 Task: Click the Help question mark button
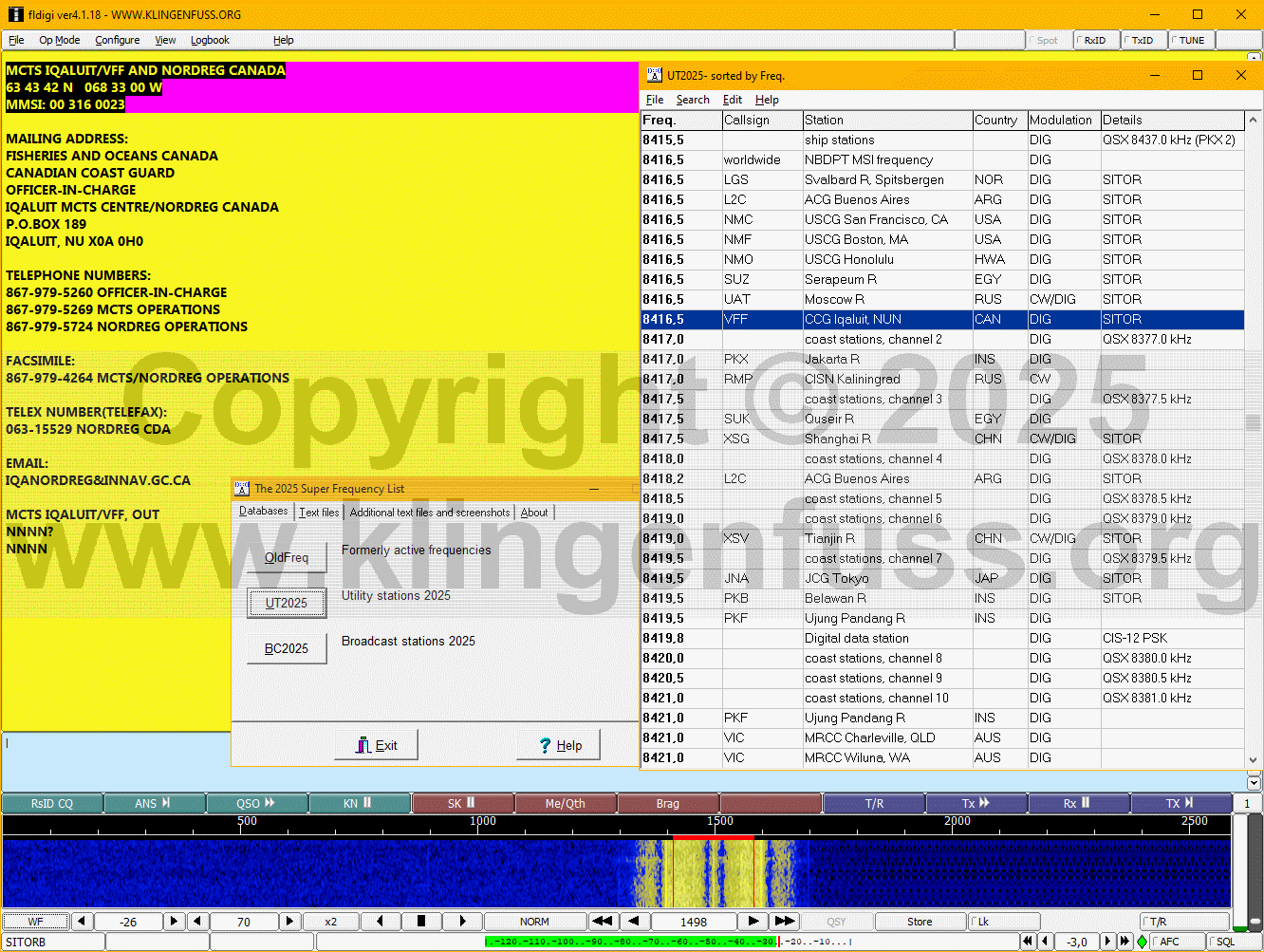tap(559, 745)
